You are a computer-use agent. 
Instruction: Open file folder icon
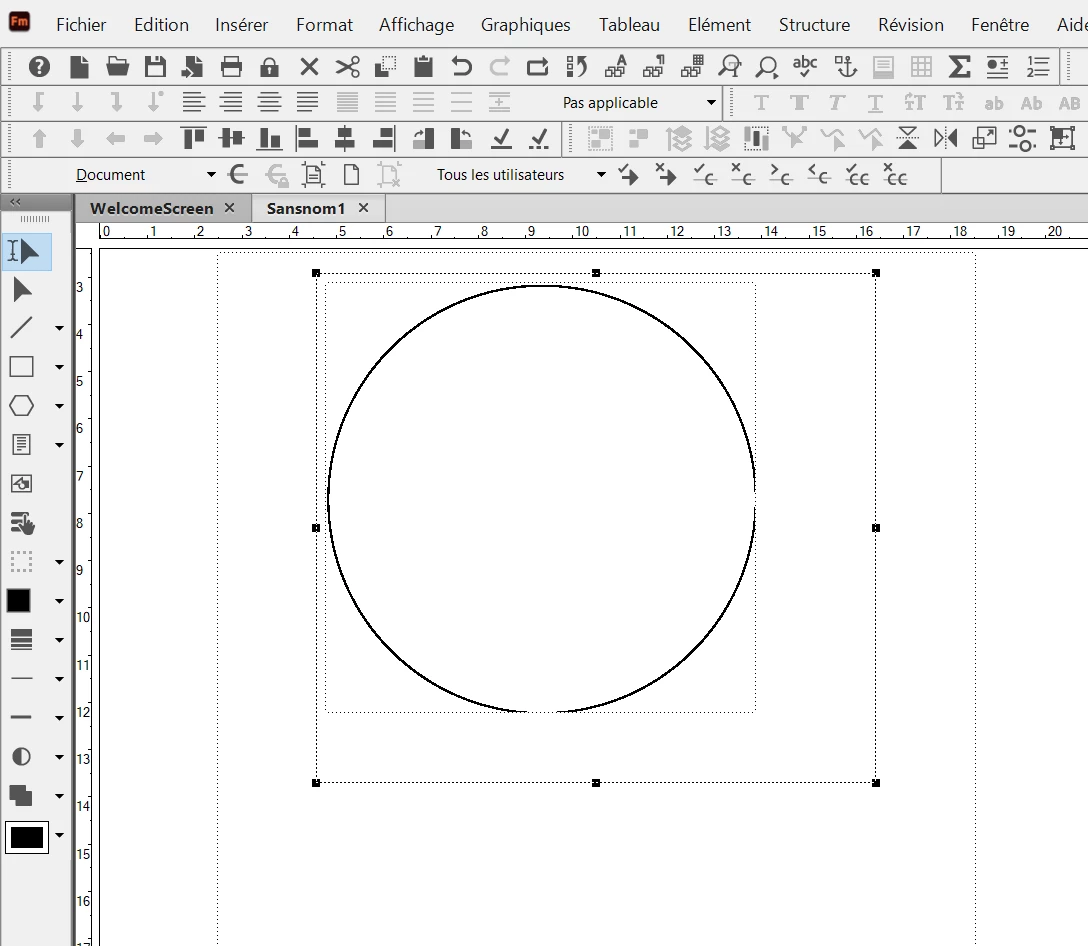point(117,67)
